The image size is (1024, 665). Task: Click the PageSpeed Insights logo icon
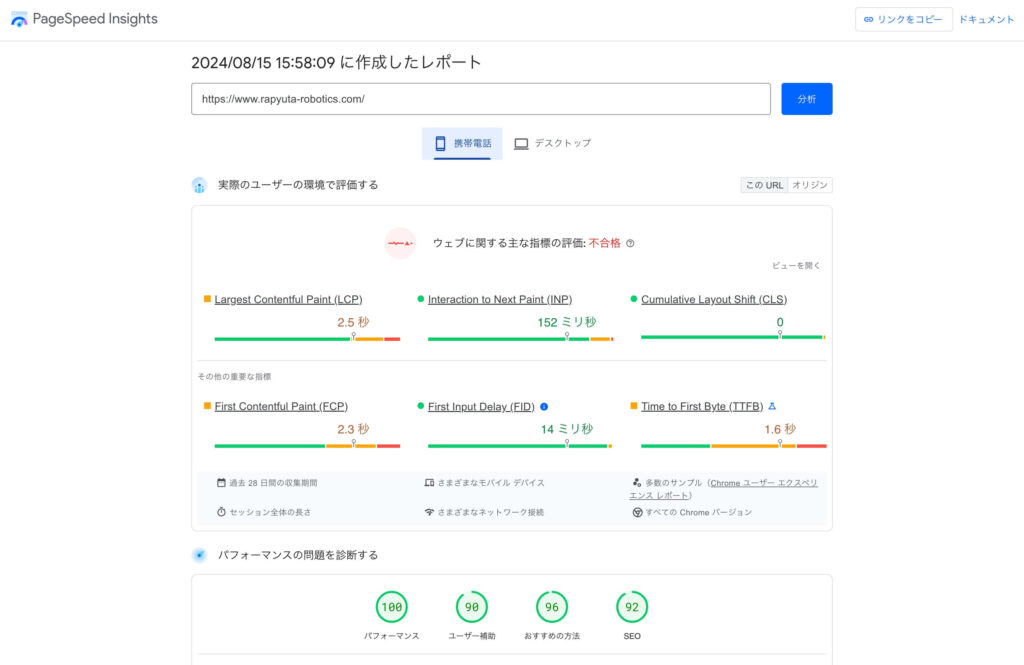click(19, 19)
